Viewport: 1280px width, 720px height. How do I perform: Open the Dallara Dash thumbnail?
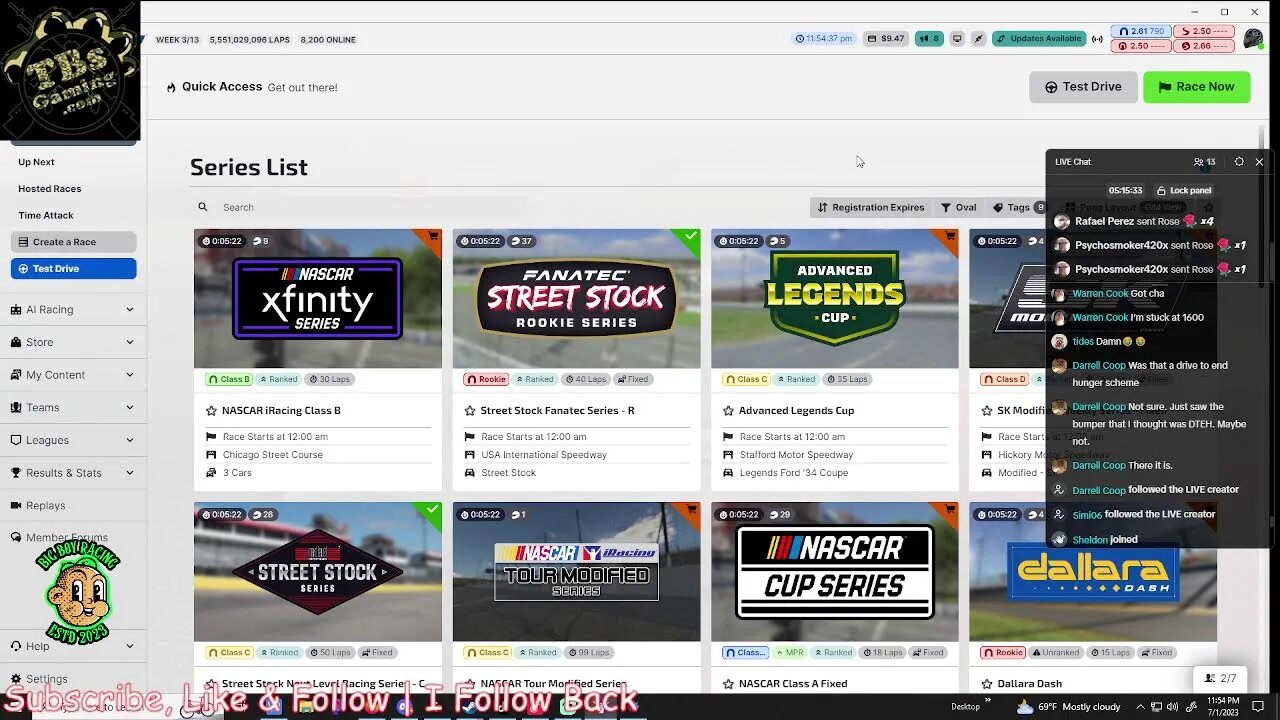point(1093,572)
